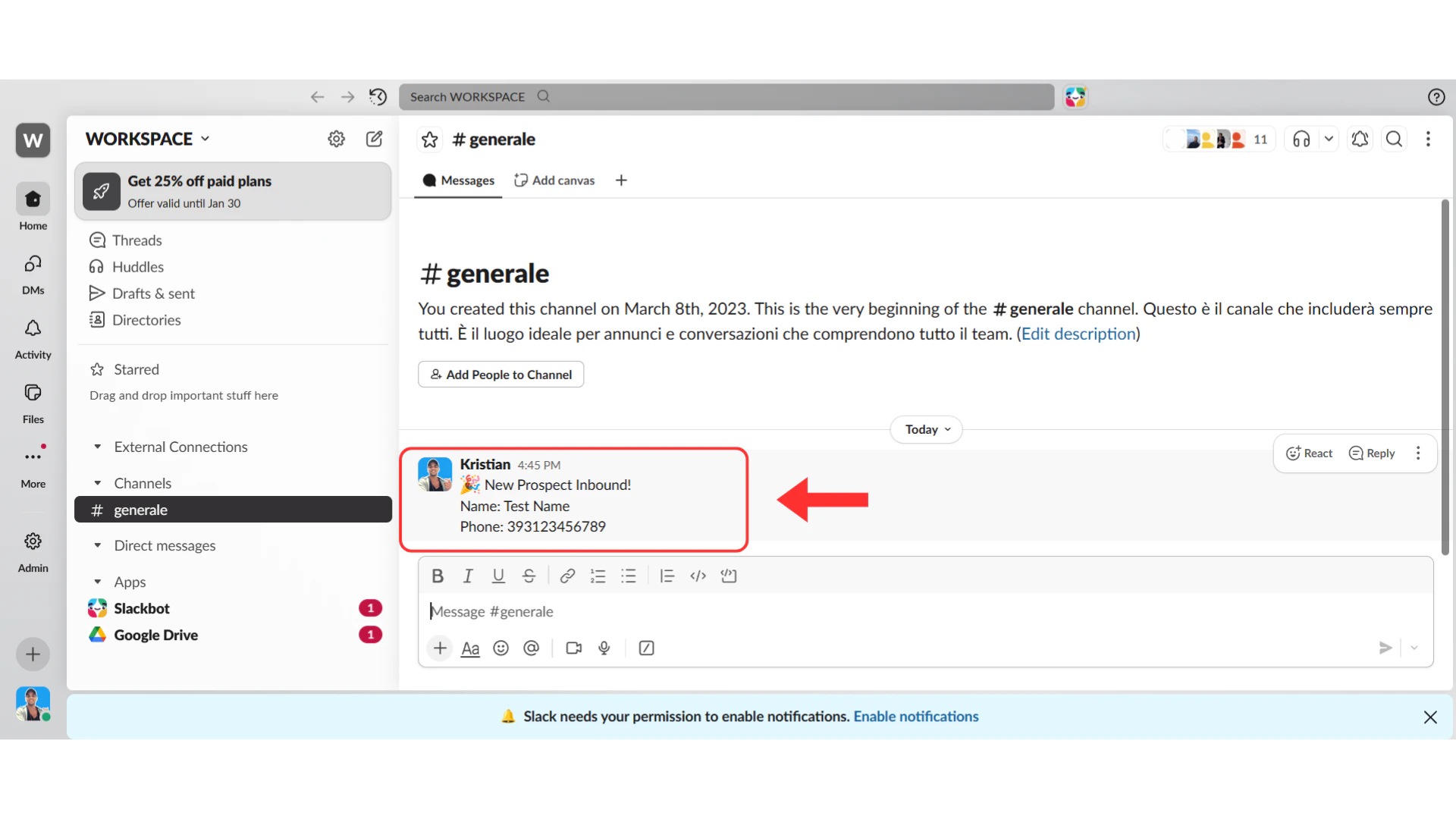Image resolution: width=1456 pixels, height=819 pixels.
Task: Expand the Today date divider dropdown
Action: [x=926, y=429]
